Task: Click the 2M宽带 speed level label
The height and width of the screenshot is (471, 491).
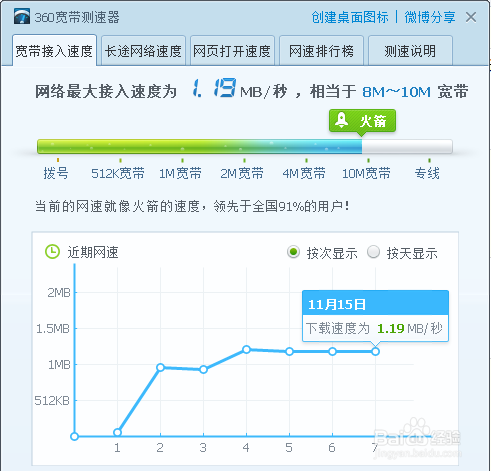Action: pyautogui.click(x=242, y=173)
